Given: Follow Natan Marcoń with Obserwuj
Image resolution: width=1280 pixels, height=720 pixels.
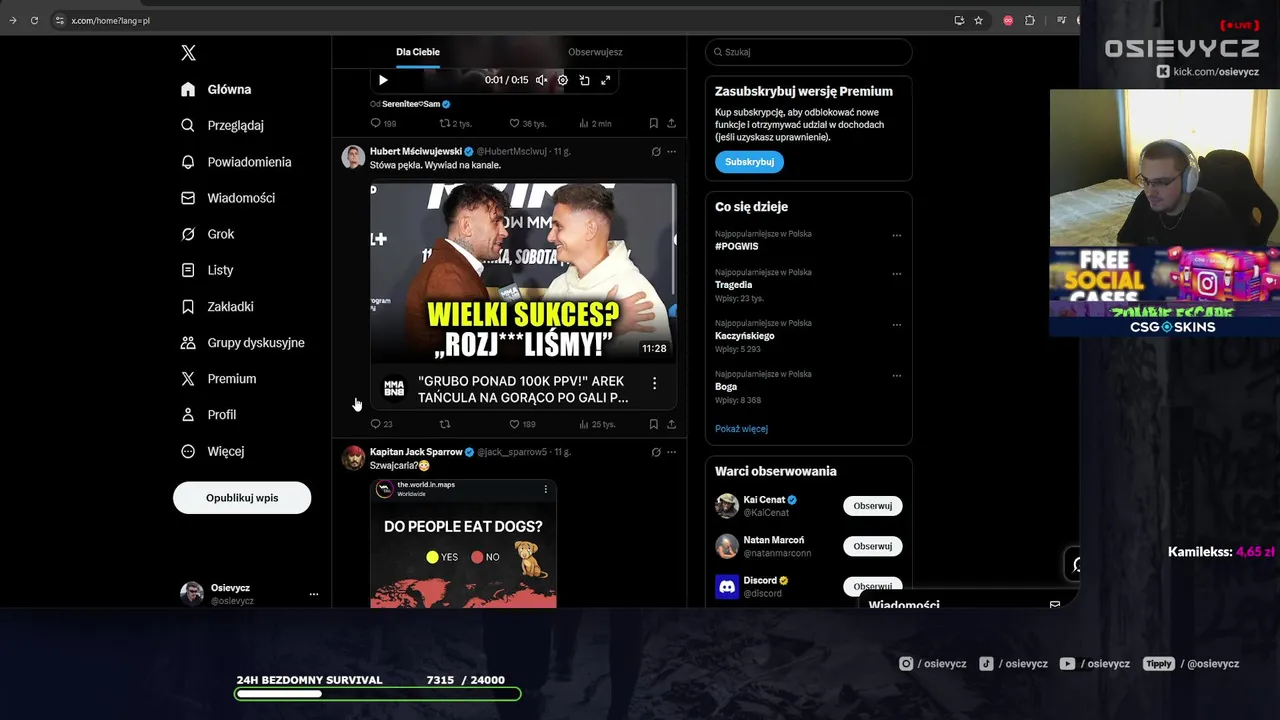Looking at the screenshot, I should click(872, 546).
